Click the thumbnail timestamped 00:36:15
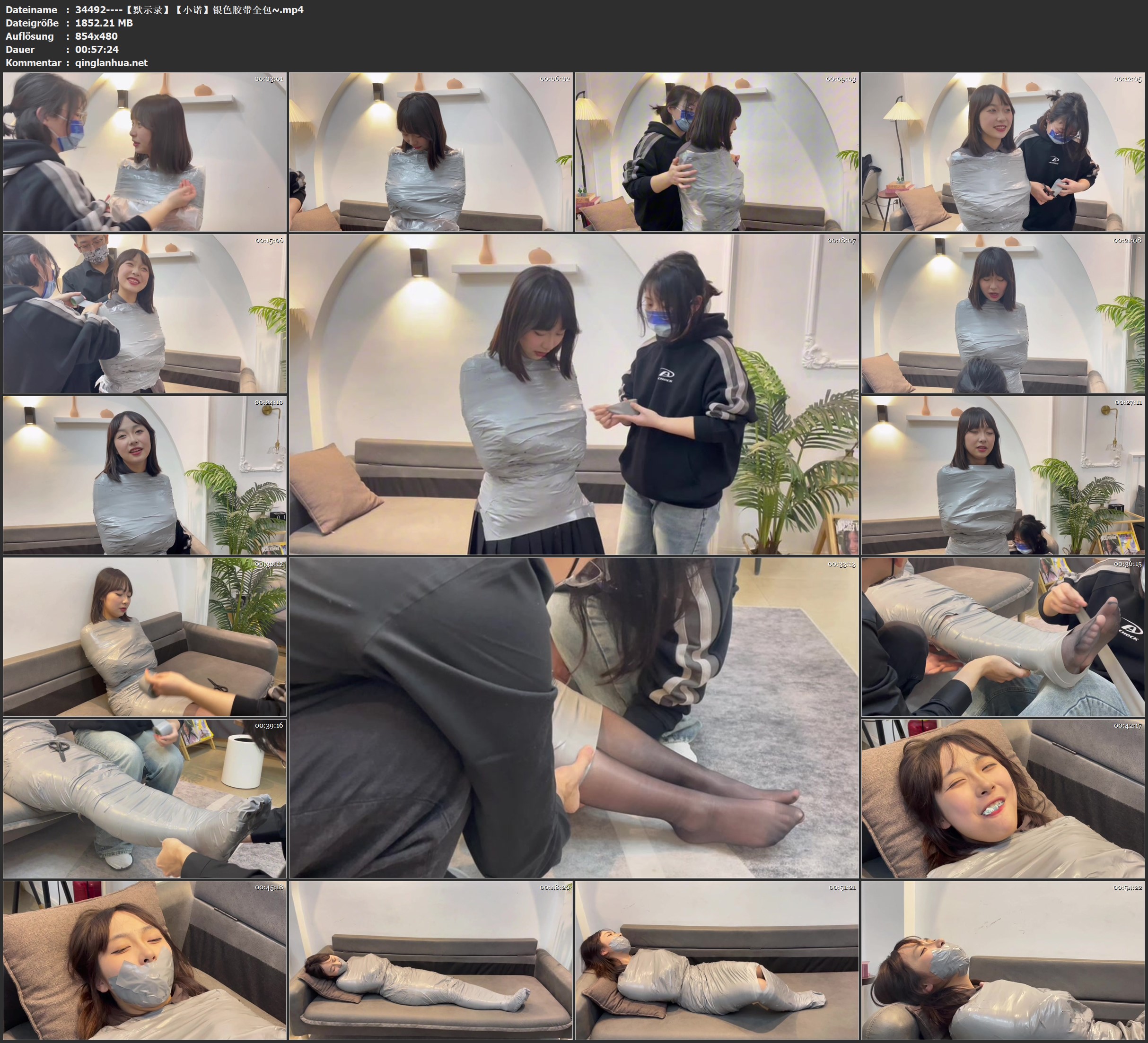The width and height of the screenshot is (1148, 1043). point(1003,636)
